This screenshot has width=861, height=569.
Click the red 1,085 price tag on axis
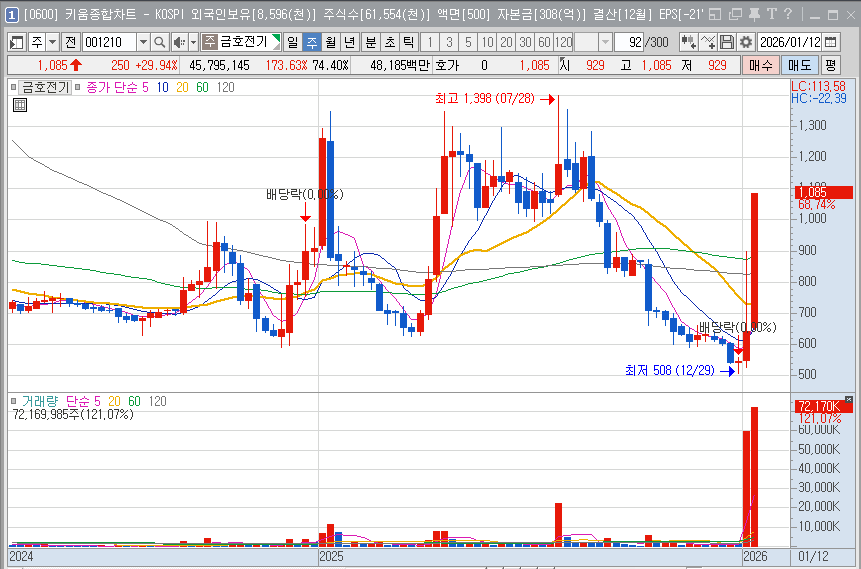[x=823, y=192]
